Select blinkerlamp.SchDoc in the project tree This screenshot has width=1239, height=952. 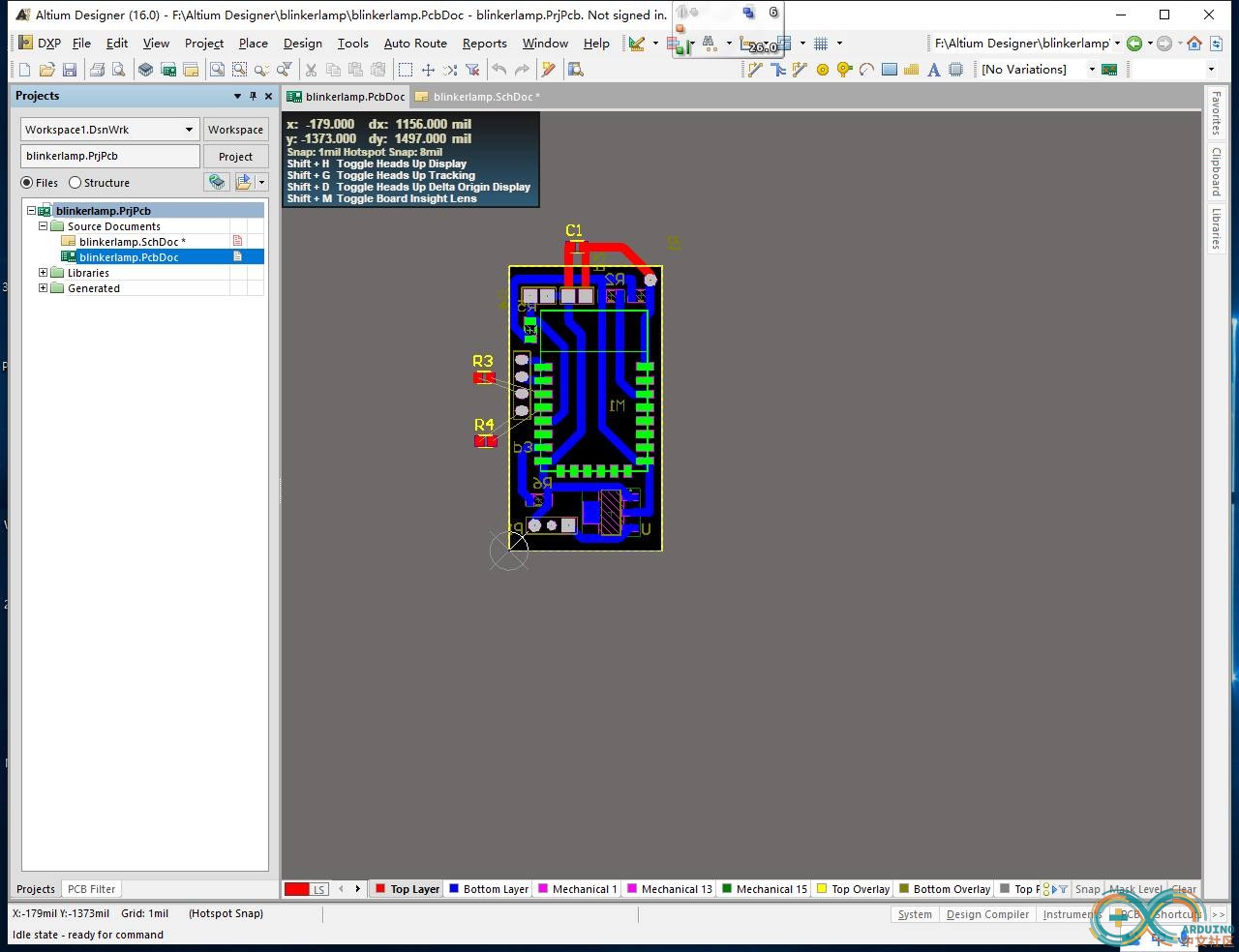click(x=133, y=242)
